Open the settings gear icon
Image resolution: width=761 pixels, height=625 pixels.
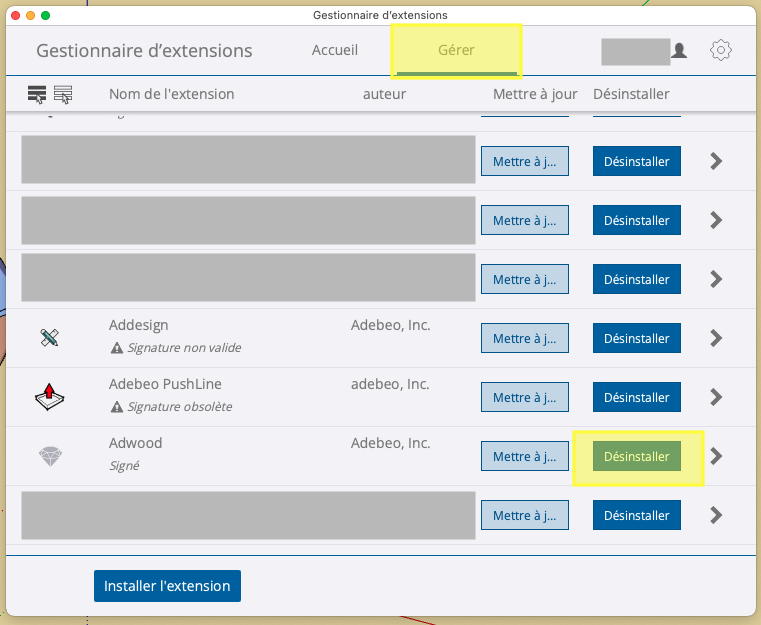pos(721,50)
